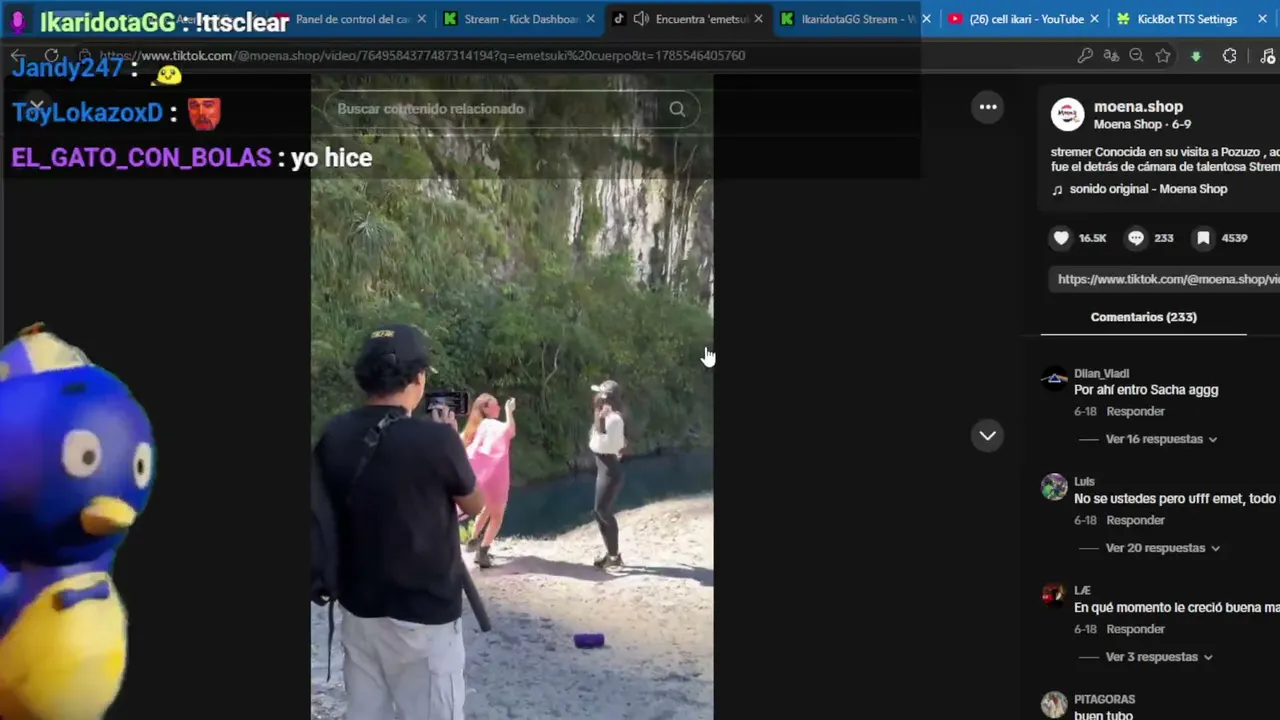This screenshot has height=720, width=1280.
Task: Go to next video with down arrow
Action: 987,435
